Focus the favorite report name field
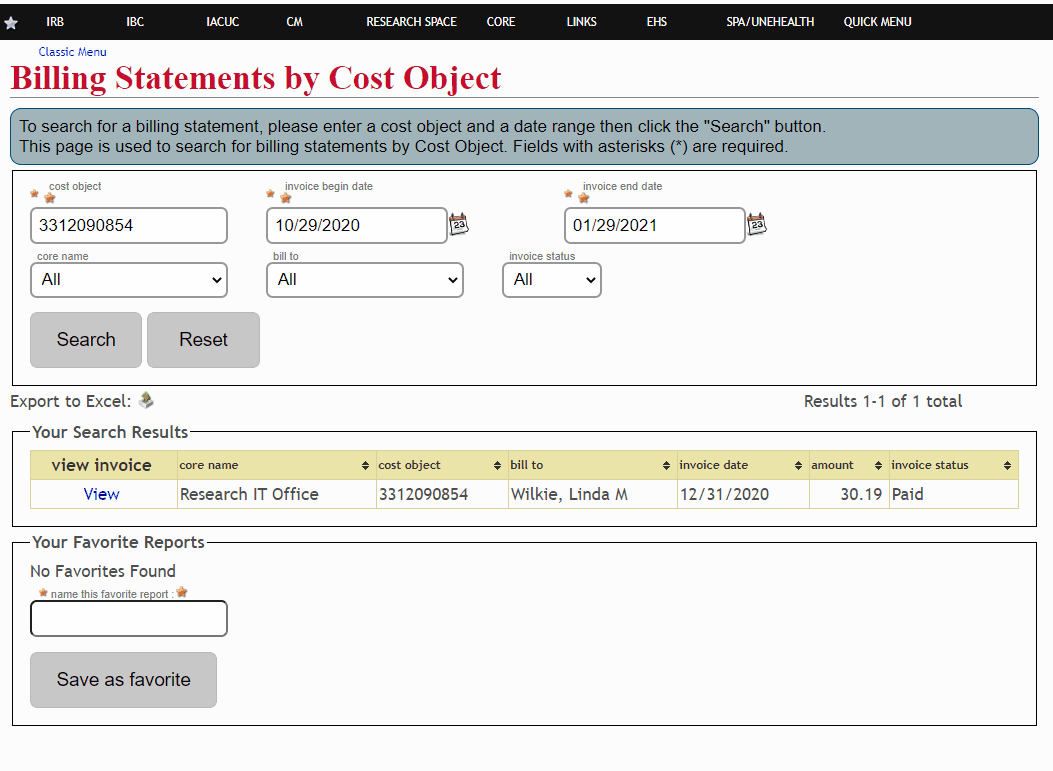Screen dimensions: 1053x771 pyautogui.click(x=129, y=619)
